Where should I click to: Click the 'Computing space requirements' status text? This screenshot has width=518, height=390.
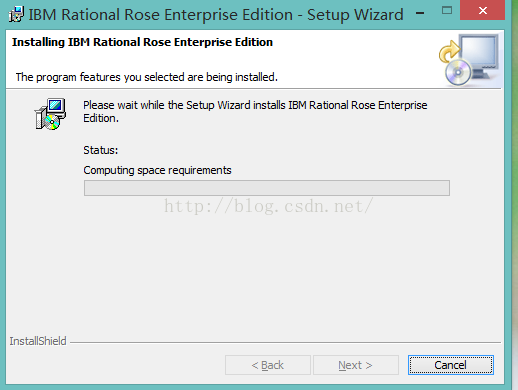[157, 170]
